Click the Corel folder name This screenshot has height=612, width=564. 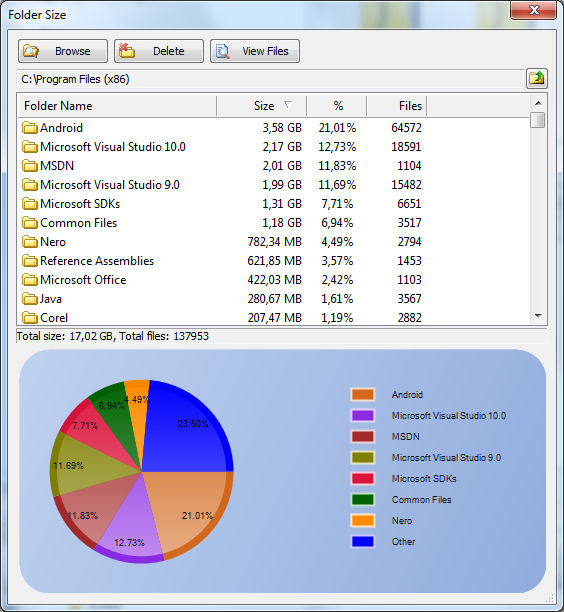tap(54, 318)
